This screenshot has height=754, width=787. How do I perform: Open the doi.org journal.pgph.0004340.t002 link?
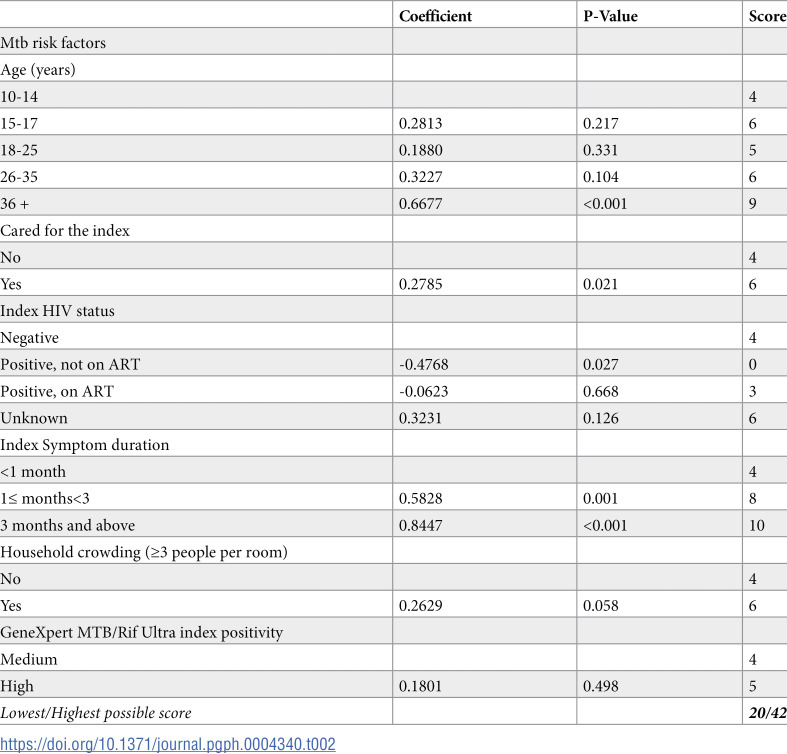coord(168,744)
